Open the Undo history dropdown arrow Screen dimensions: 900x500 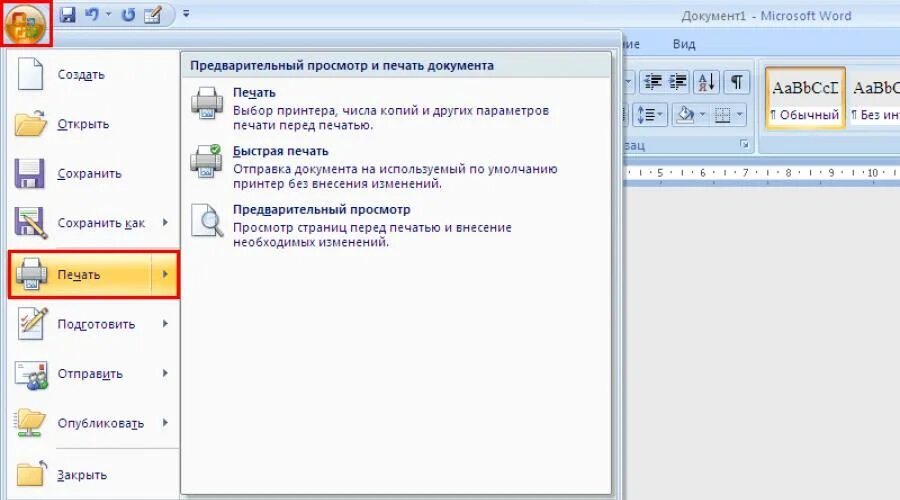coord(108,14)
